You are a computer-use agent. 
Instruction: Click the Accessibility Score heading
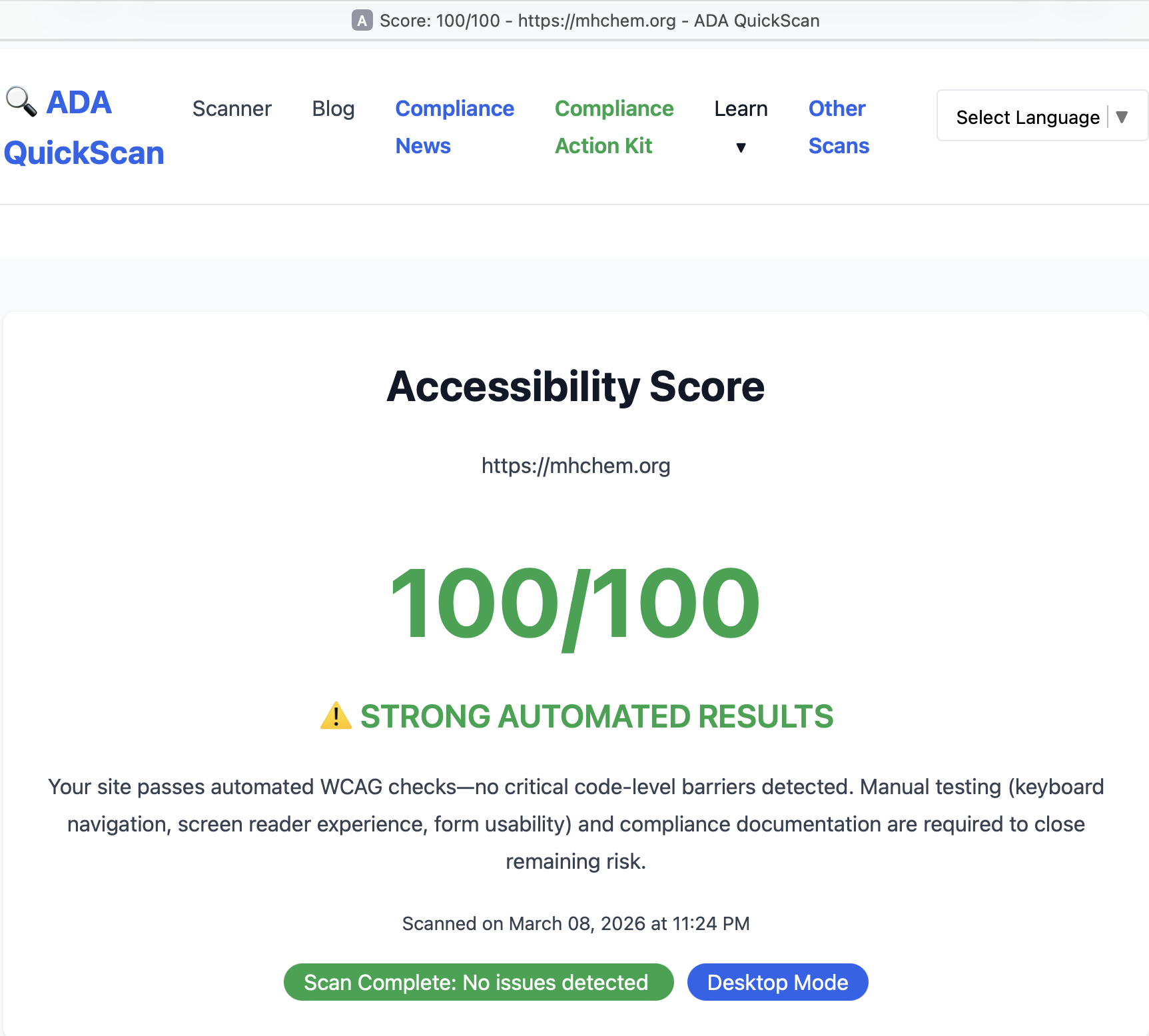coord(575,386)
